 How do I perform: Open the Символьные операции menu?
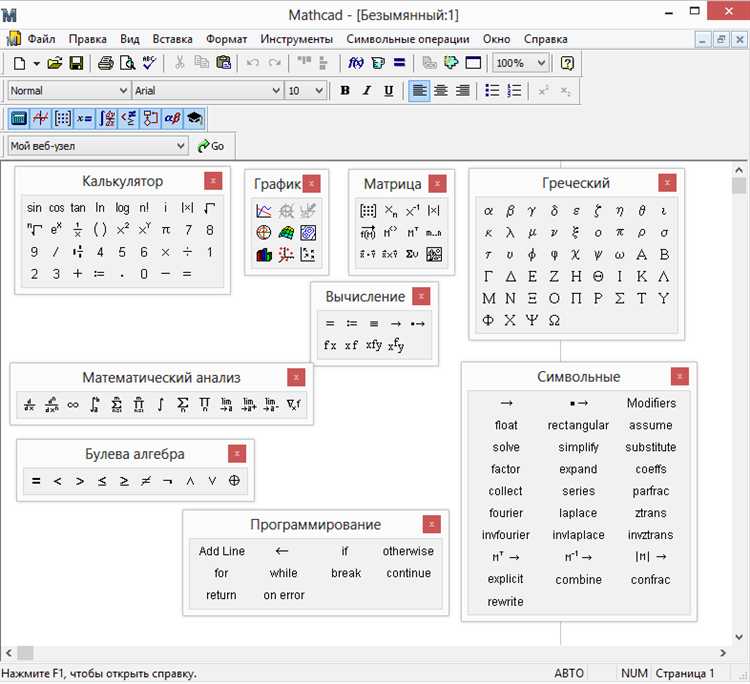(x=407, y=39)
